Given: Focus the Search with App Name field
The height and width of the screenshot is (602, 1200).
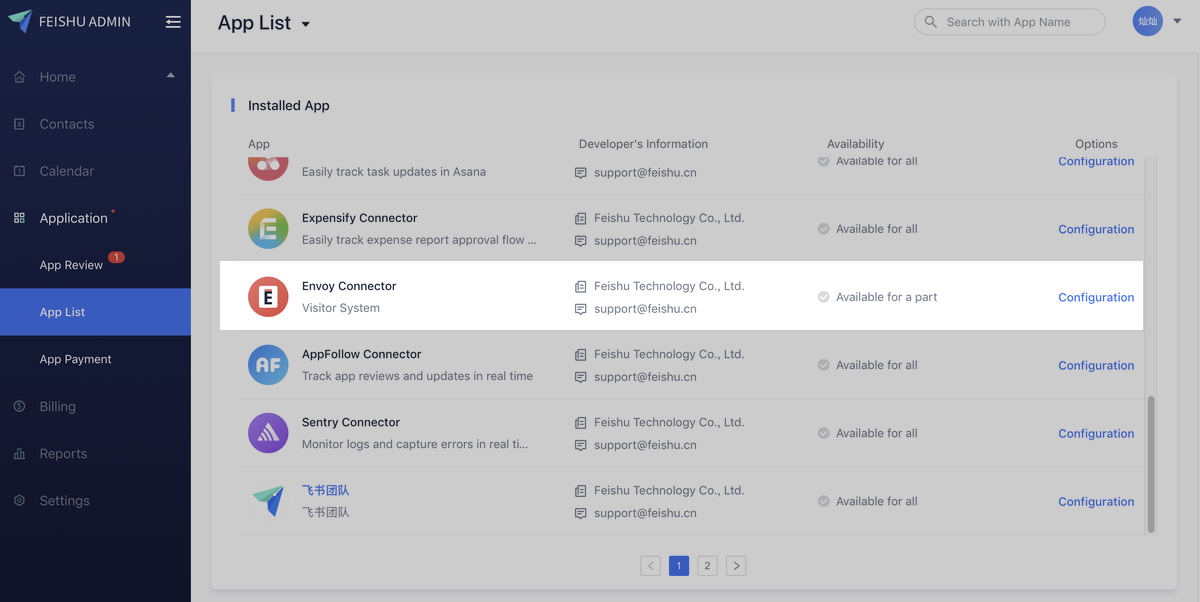Looking at the screenshot, I should coord(1009,22).
